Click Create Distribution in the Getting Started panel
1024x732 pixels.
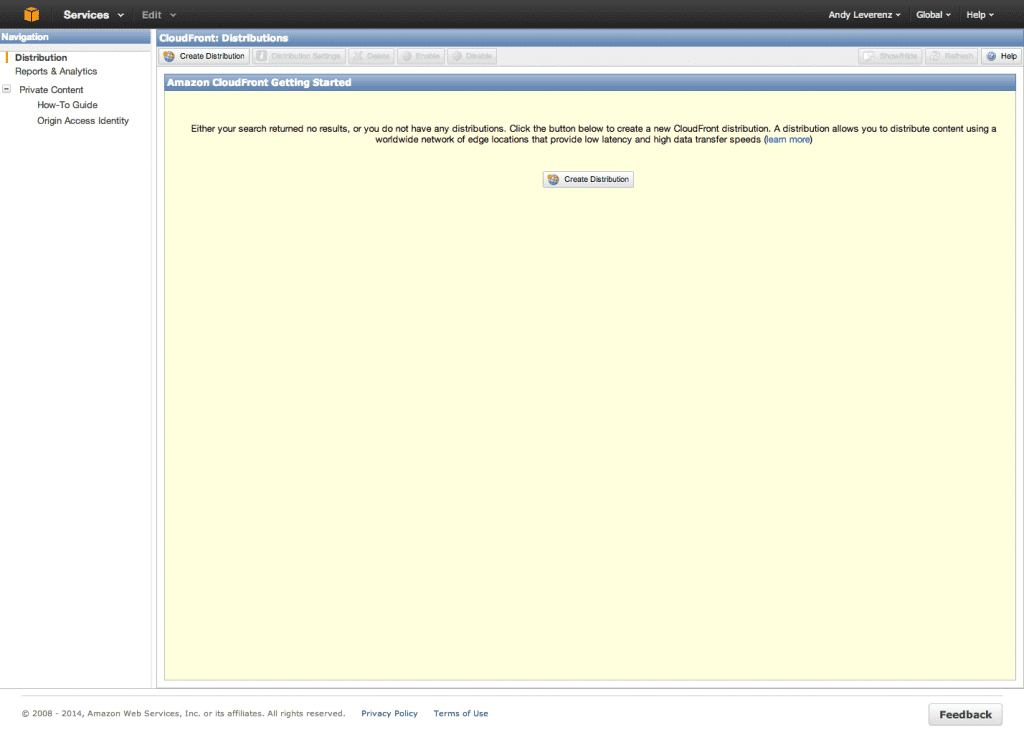click(x=588, y=179)
